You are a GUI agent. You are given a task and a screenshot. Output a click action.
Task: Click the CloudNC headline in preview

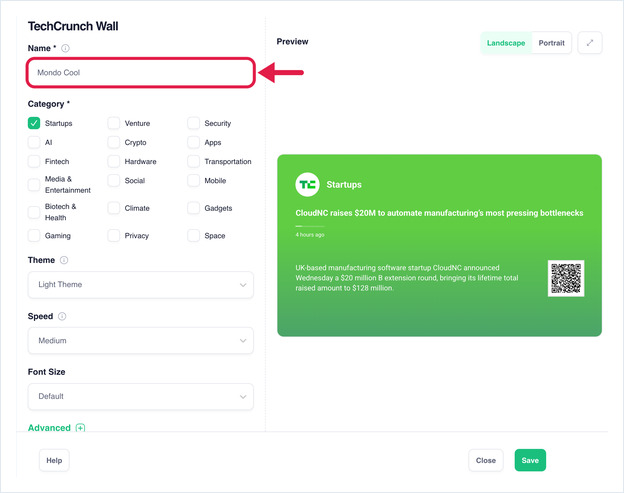coord(439,213)
